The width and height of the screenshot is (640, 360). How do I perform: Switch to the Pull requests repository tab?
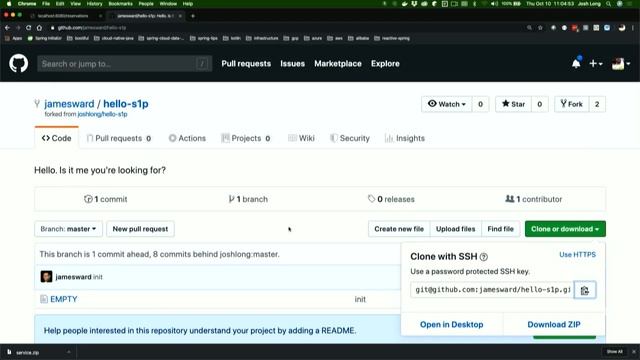119,138
